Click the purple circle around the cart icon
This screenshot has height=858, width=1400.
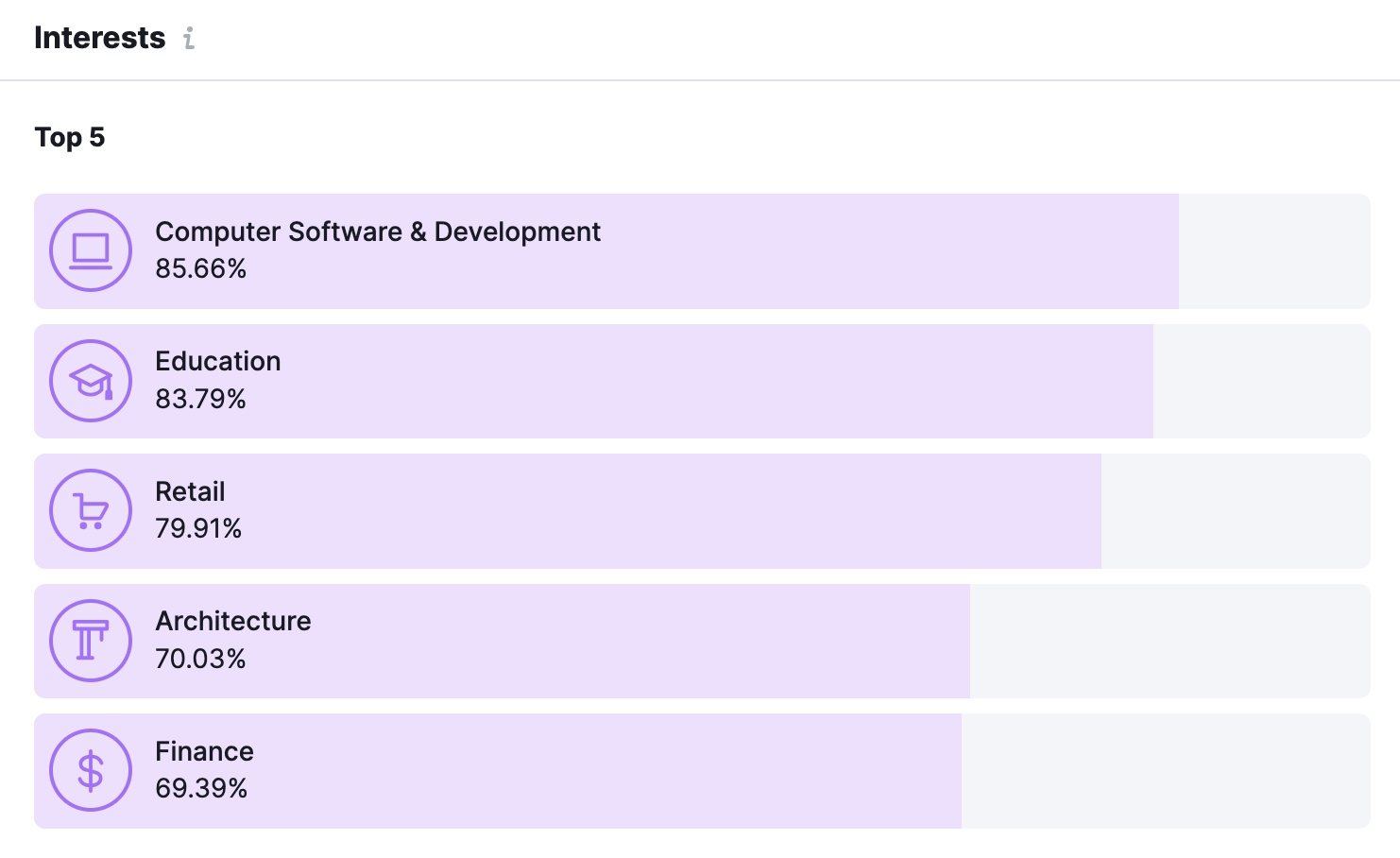click(91, 510)
